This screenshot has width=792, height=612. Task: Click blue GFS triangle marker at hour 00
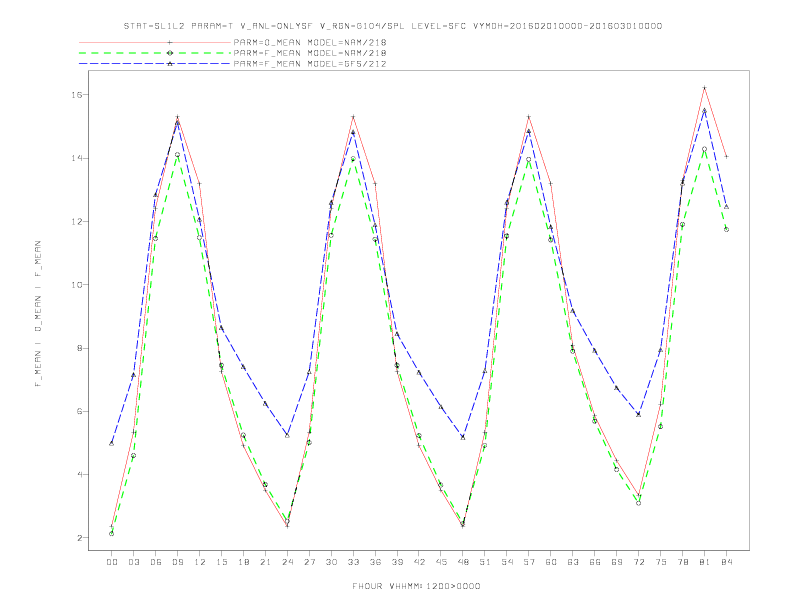pyautogui.click(x=112, y=443)
